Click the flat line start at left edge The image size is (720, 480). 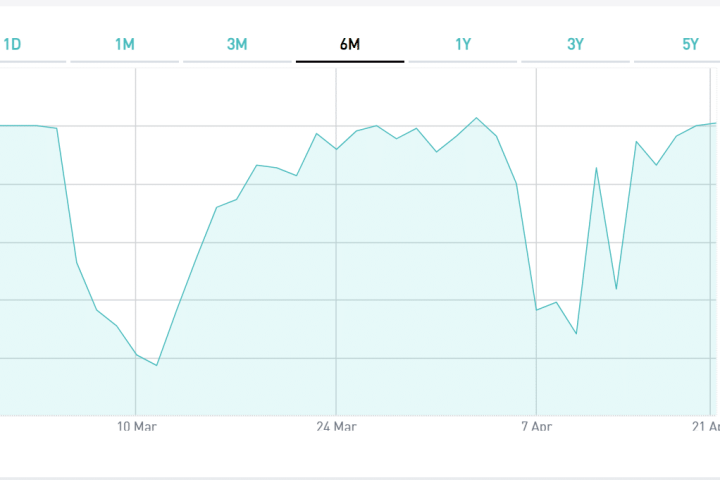[x=3, y=126]
